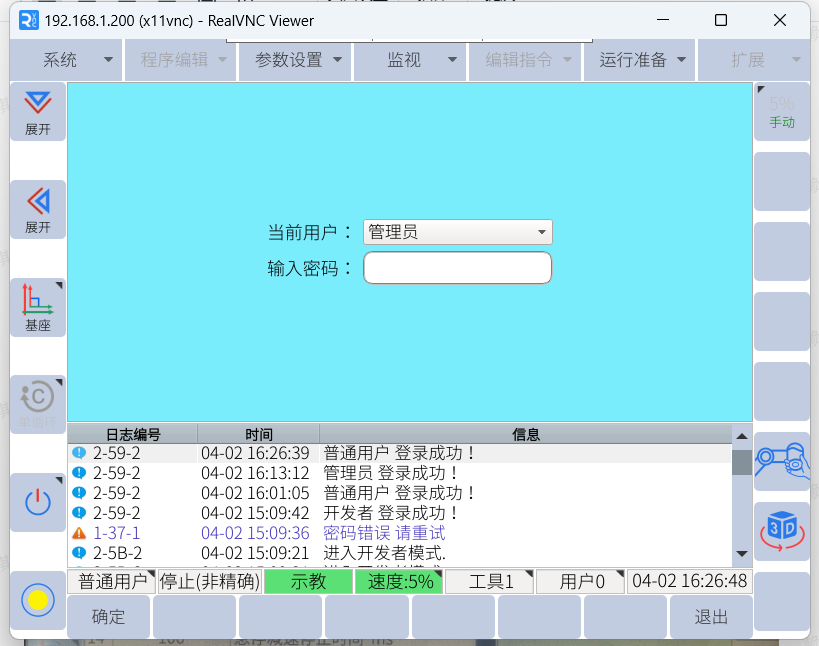Open the 3D view icon
This screenshot has height=646, width=819.
point(781,530)
